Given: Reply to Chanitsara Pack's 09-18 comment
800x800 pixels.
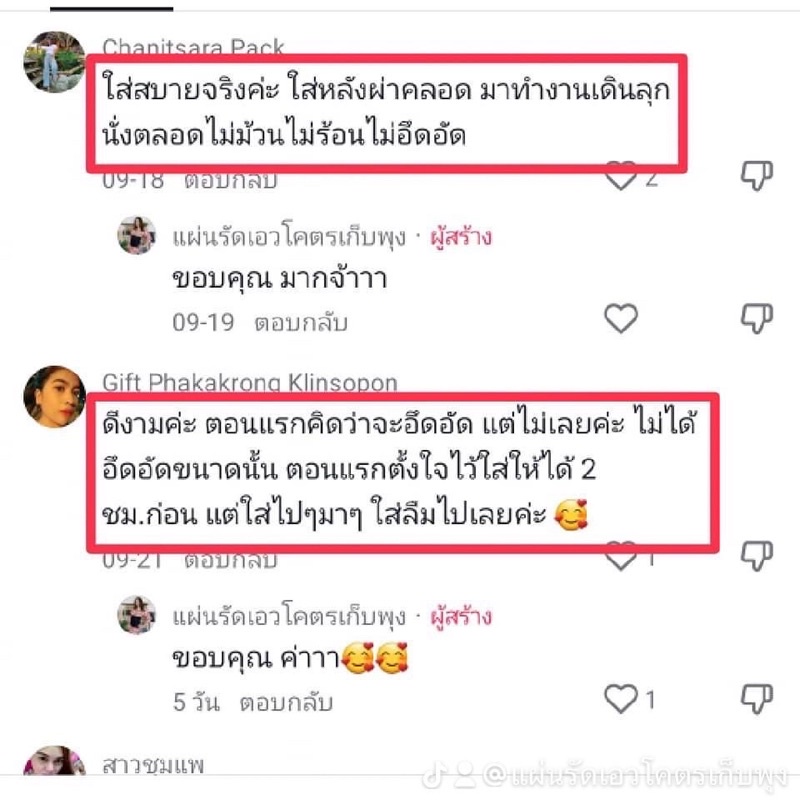Looking at the screenshot, I should point(231,181).
